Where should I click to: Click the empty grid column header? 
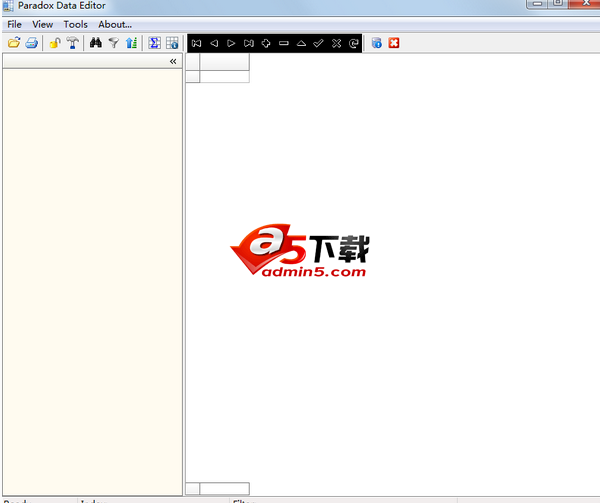(225, 62)
